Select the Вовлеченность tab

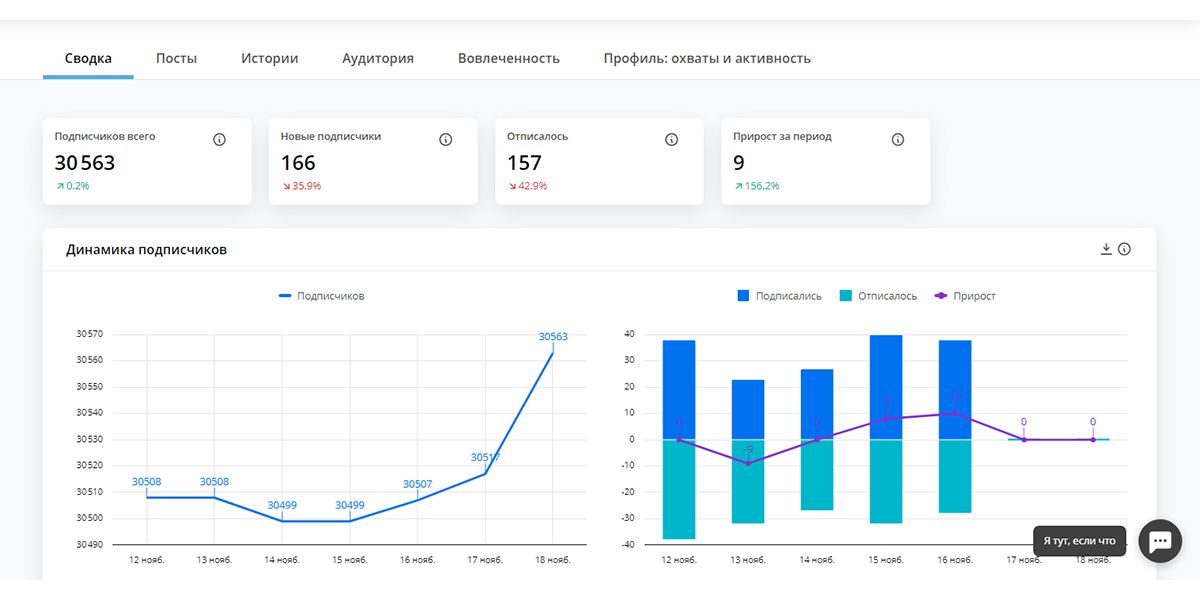tap(509, 58)
